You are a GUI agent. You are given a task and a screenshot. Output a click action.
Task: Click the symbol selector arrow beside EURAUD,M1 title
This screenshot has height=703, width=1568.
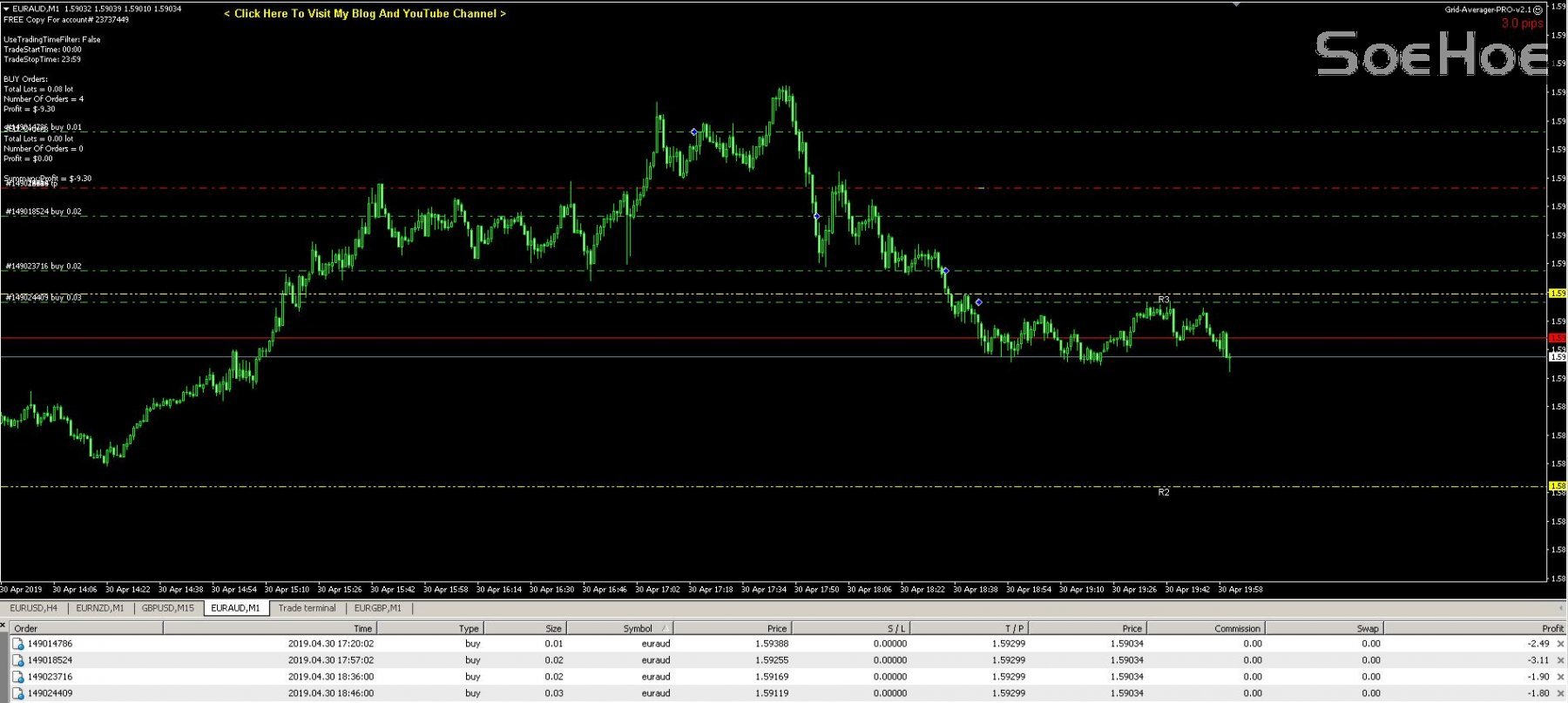click(x=6, y=9)
